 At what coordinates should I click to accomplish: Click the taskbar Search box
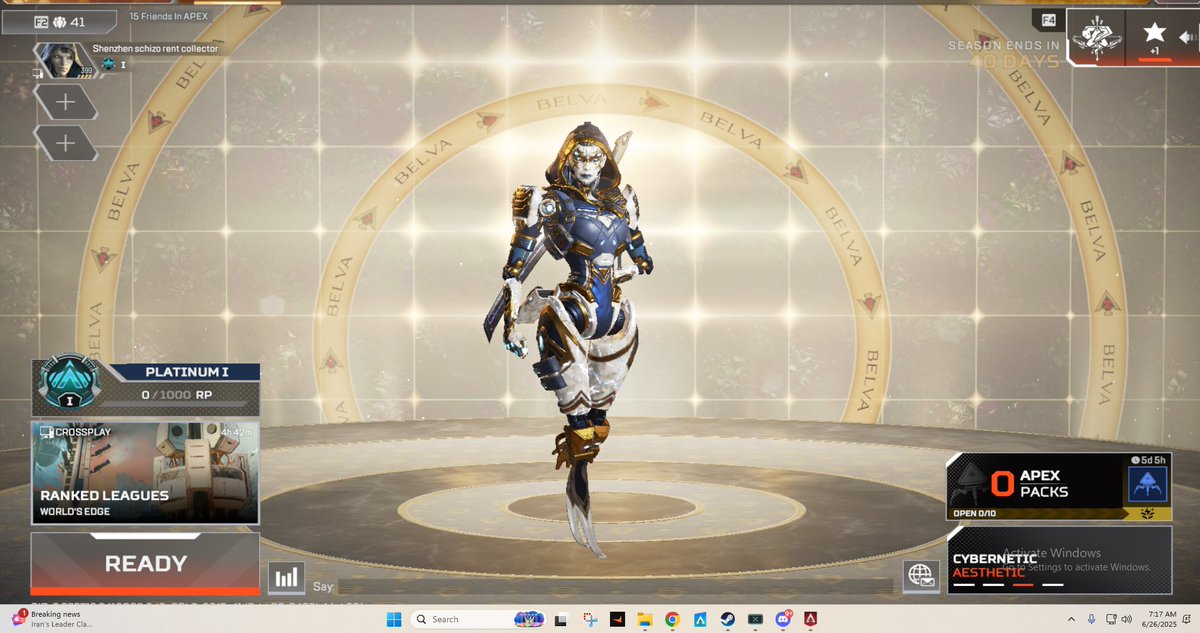(477, 619)
